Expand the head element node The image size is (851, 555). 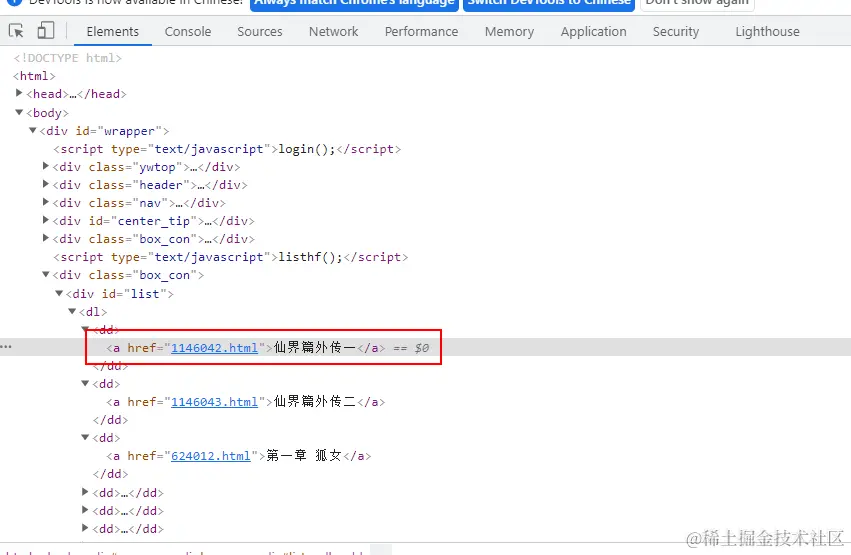tap(19, 93)
